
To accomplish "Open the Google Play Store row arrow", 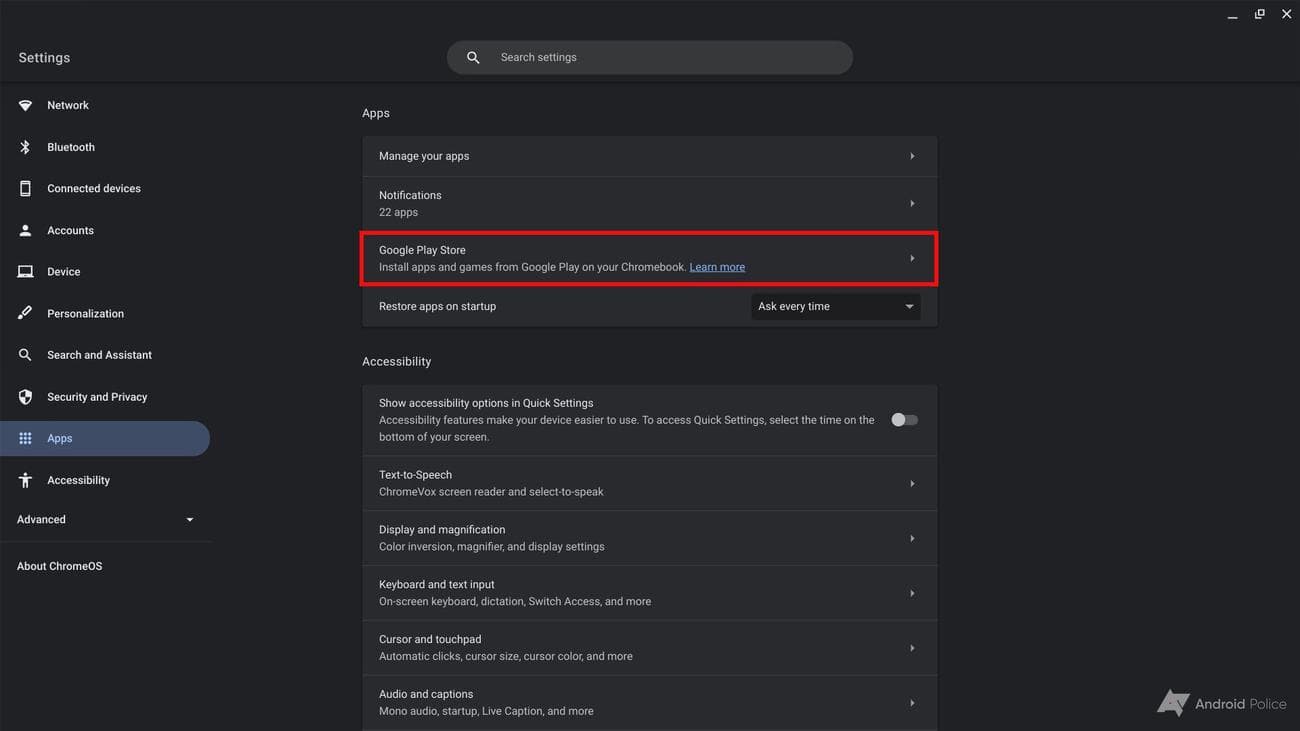I will (912, 259).
